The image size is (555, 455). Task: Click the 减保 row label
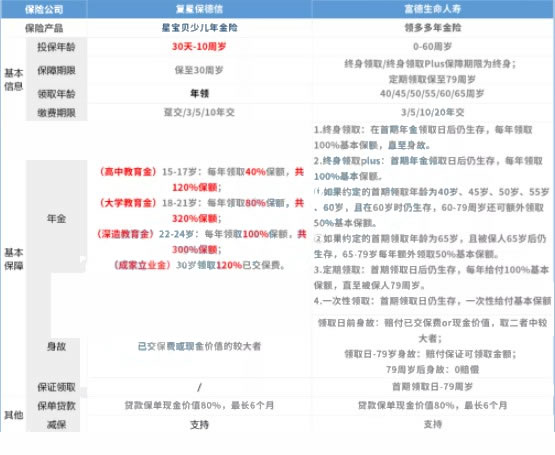[56, 425]
